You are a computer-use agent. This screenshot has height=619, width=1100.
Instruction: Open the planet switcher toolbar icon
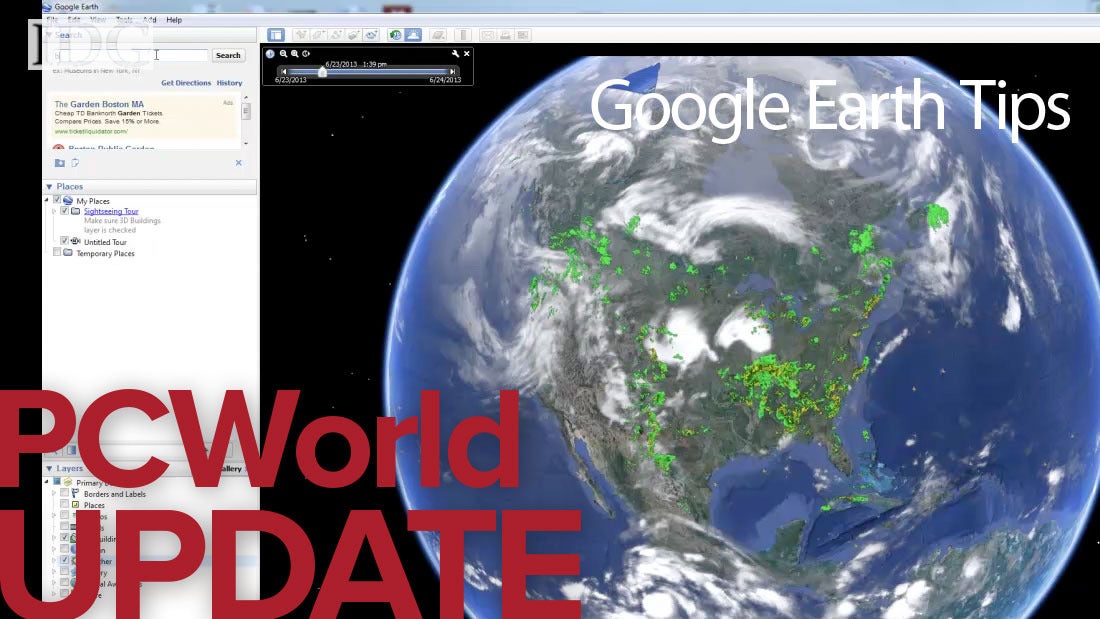click(x=438, y=35)
